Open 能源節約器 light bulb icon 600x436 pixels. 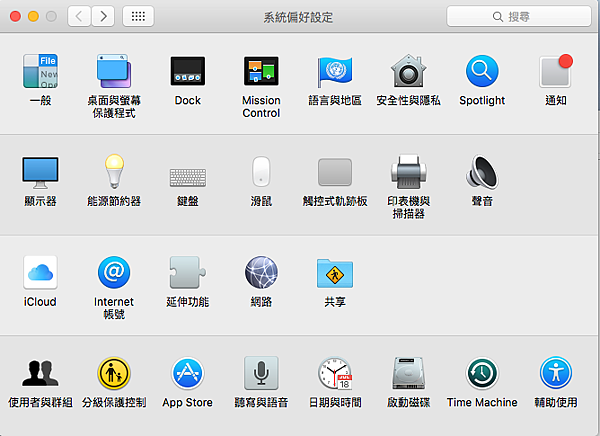pyautogui.click(x=114, y=171)
